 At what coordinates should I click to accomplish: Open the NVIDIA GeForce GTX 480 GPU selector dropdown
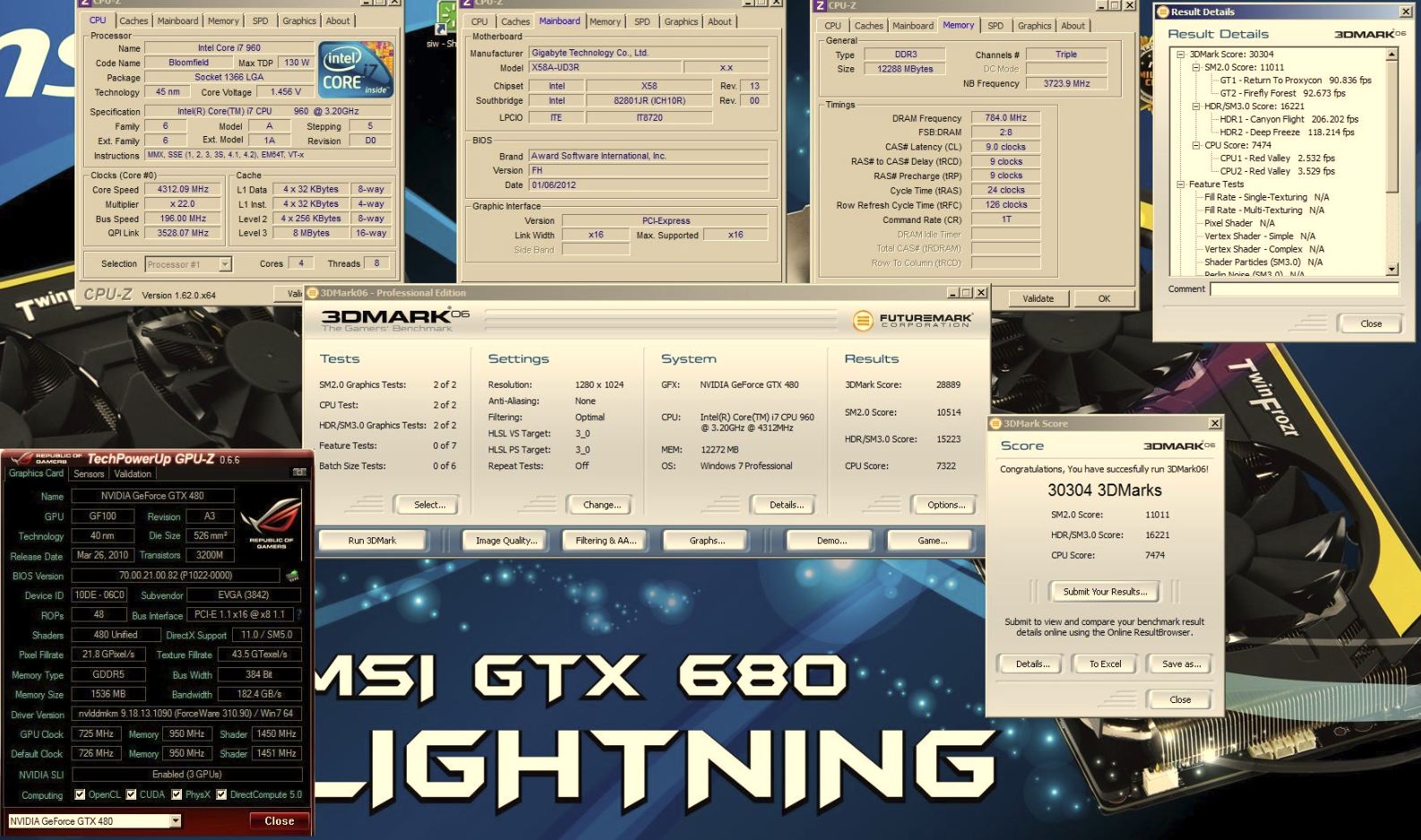[176, 820]
